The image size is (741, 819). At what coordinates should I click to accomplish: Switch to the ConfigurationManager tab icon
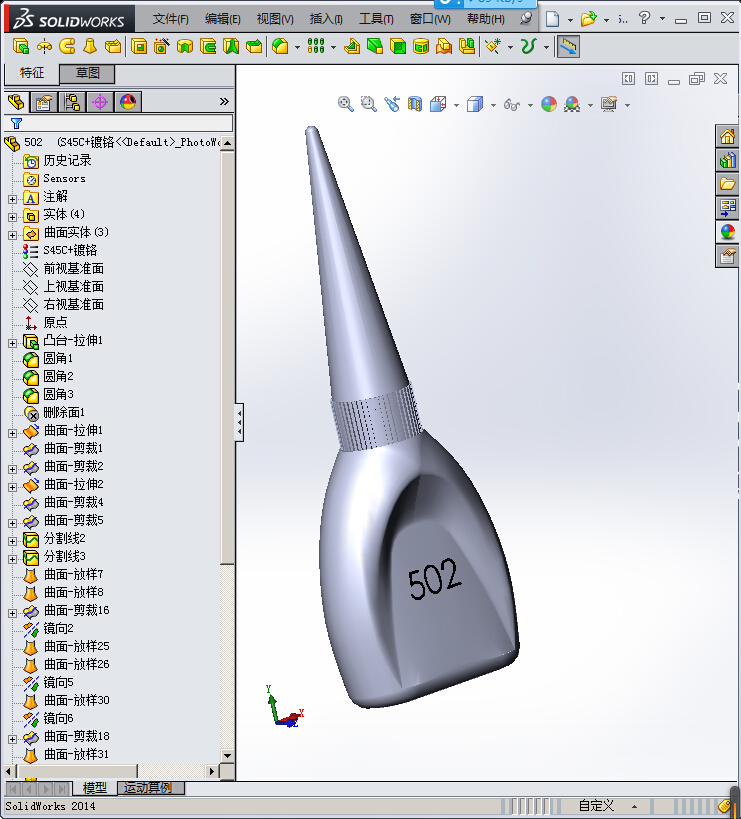coord(72,102)
